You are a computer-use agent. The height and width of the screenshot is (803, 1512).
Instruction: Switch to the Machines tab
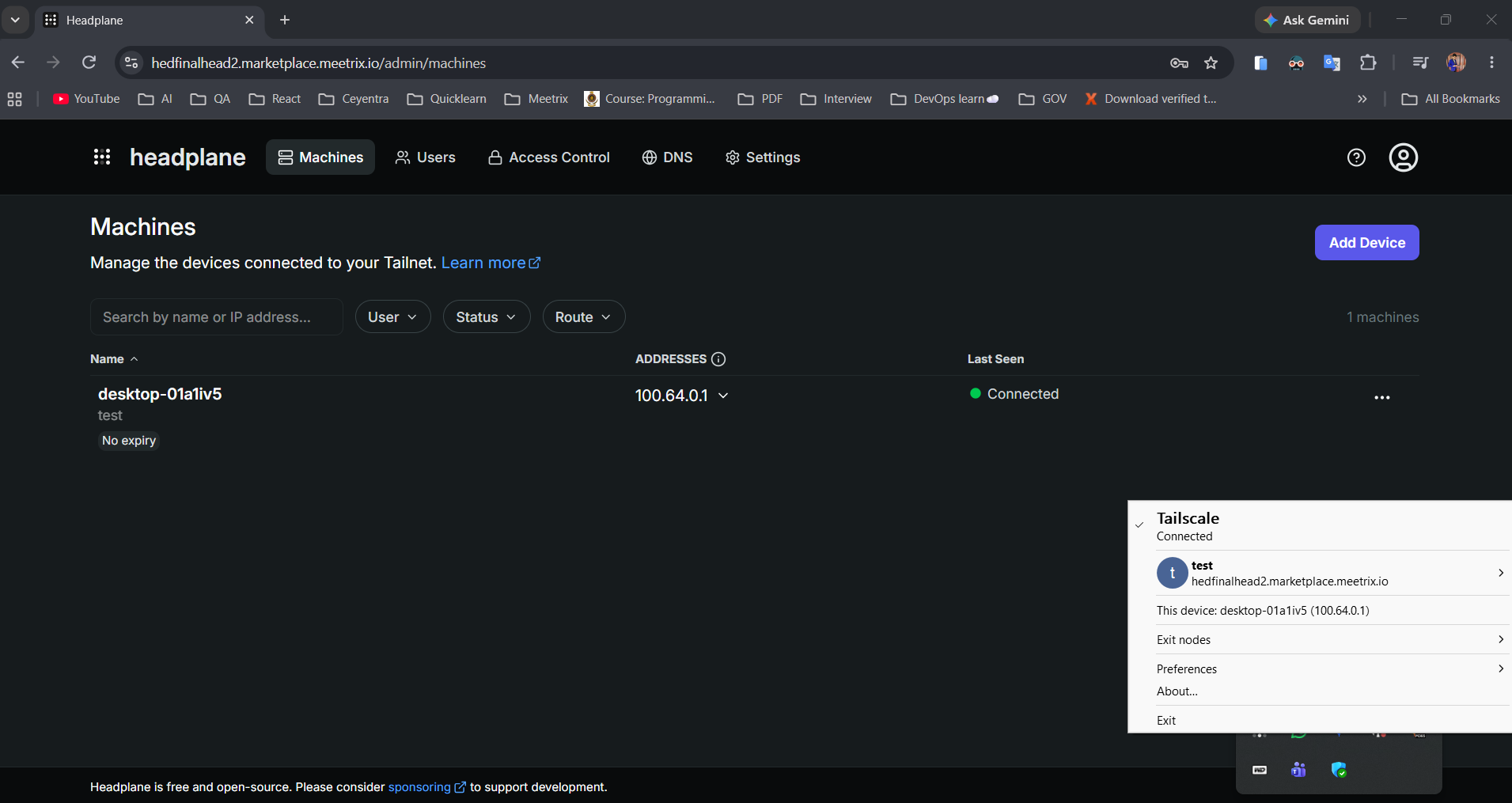click(320, 157)
